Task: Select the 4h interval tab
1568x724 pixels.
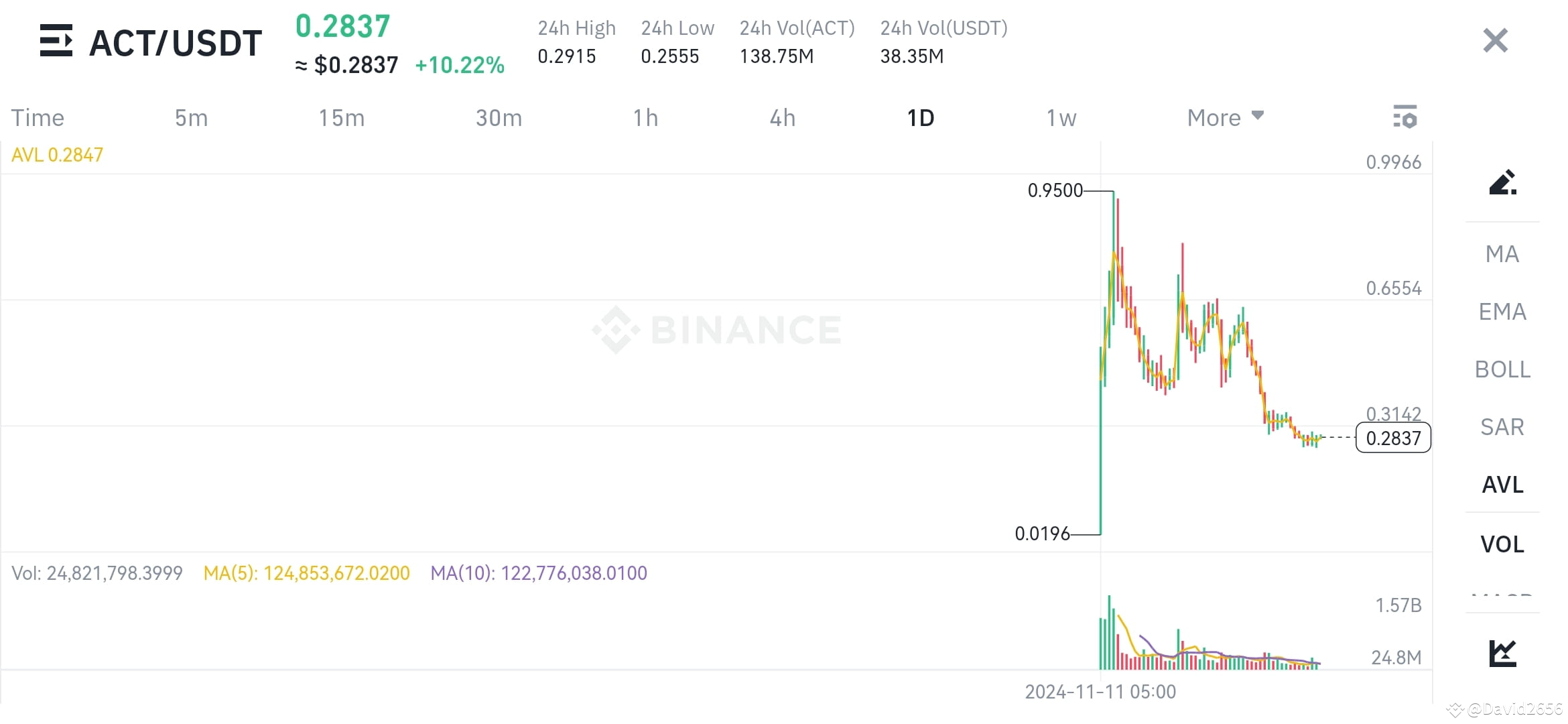Action: pyautogui.click(x=781, y=117)
